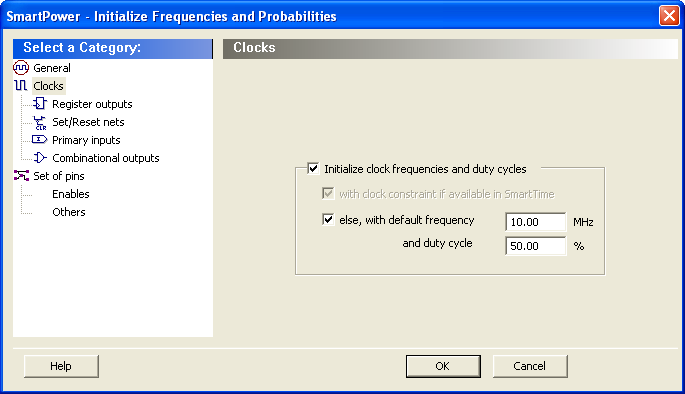Select the Clocks category label
685x394 pixels.
(48, 86)
